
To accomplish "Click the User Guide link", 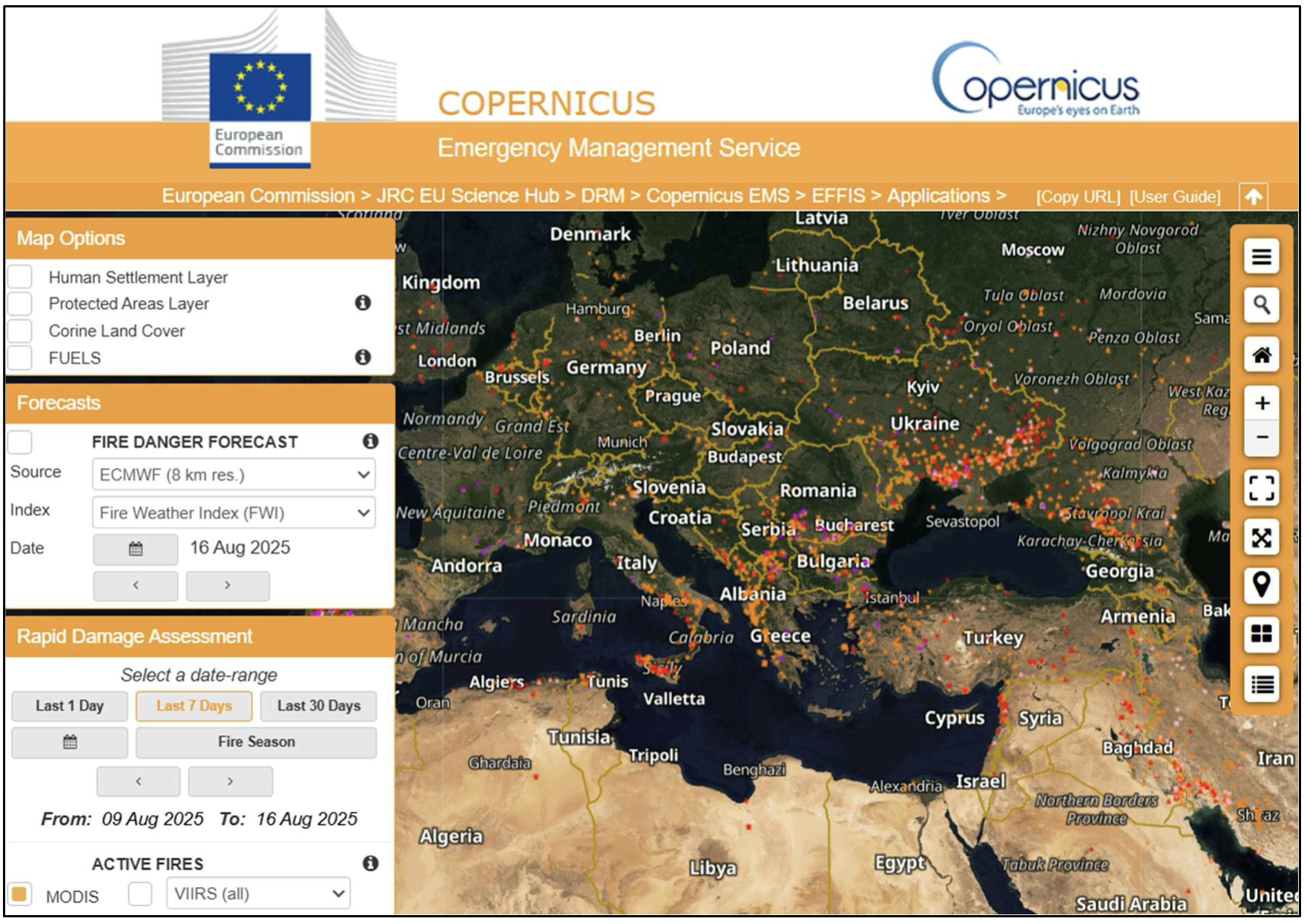I will coord(1174,197).
